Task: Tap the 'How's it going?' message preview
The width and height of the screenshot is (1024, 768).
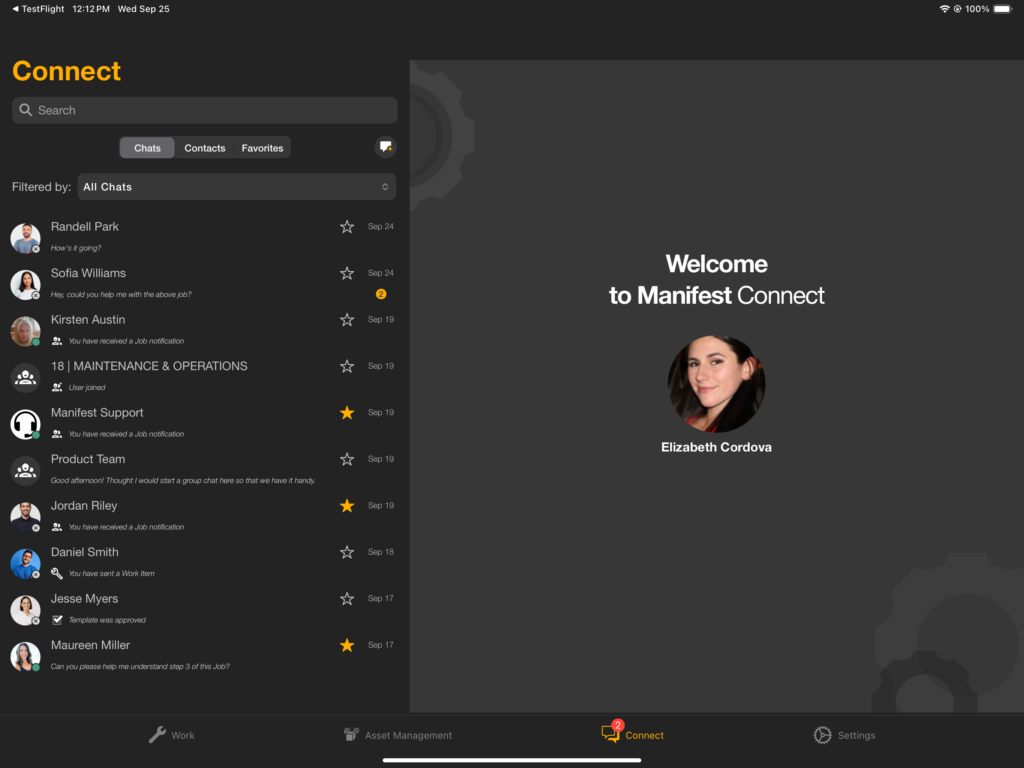Action: pos(76,248)
